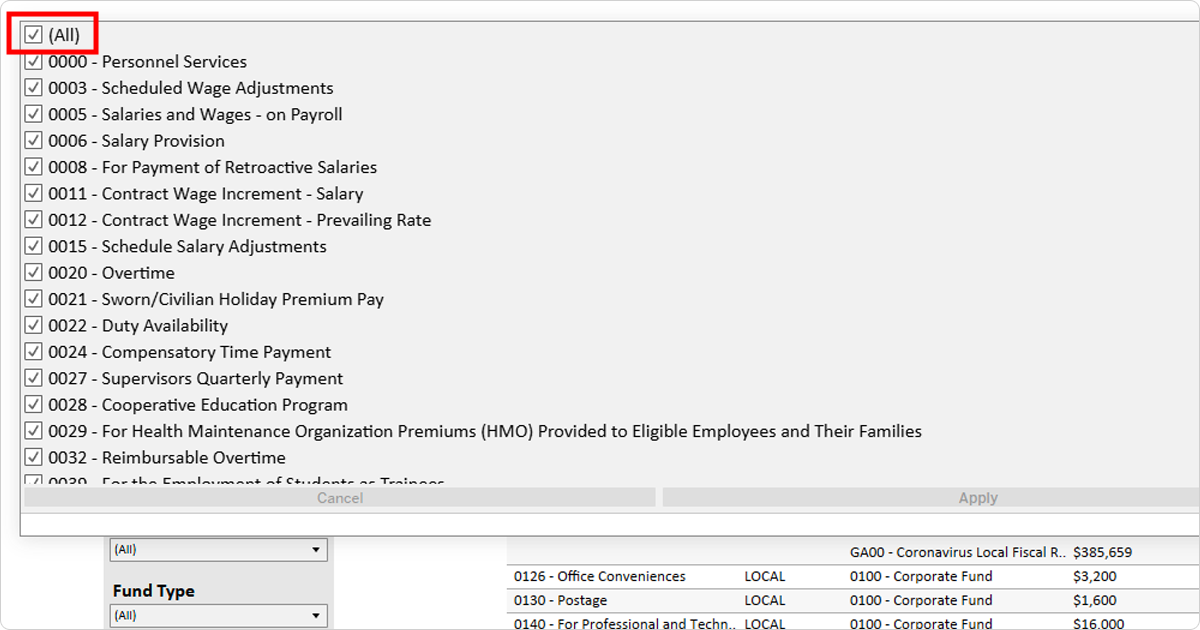Toggle 0032 - Reimbursable Overtime checkbox
Image resolution: width=1200 pixels, height=630 pixels.
click(x=34, y=458)
